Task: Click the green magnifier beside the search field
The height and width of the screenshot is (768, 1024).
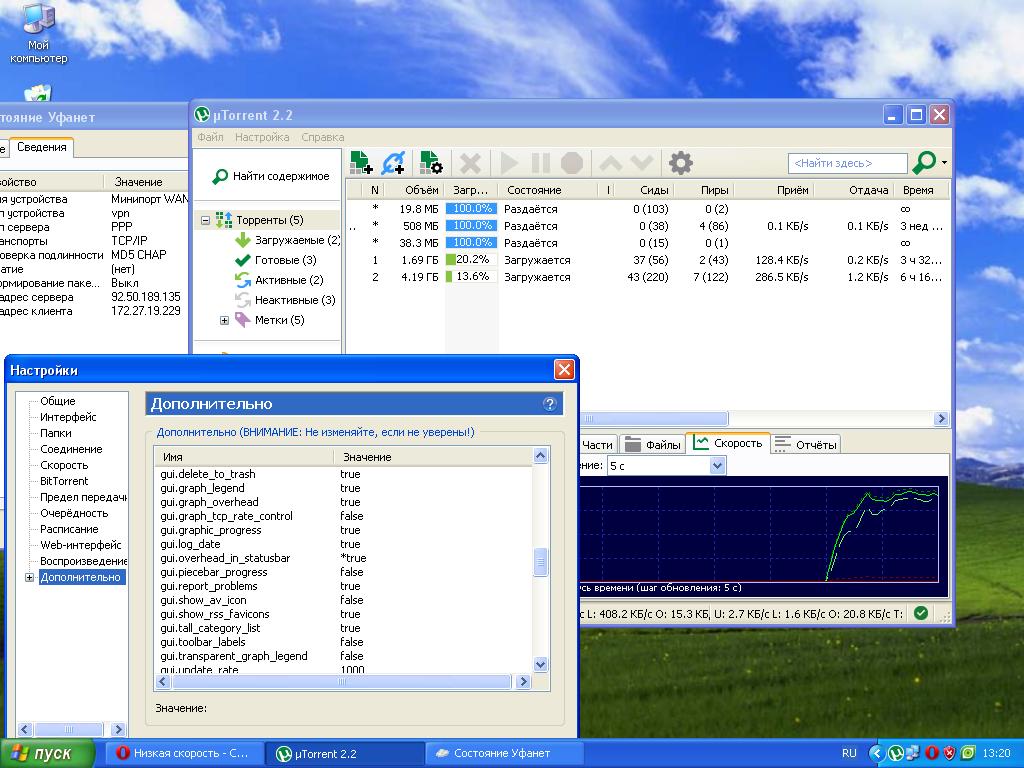Action: click(x=924, y=162)
